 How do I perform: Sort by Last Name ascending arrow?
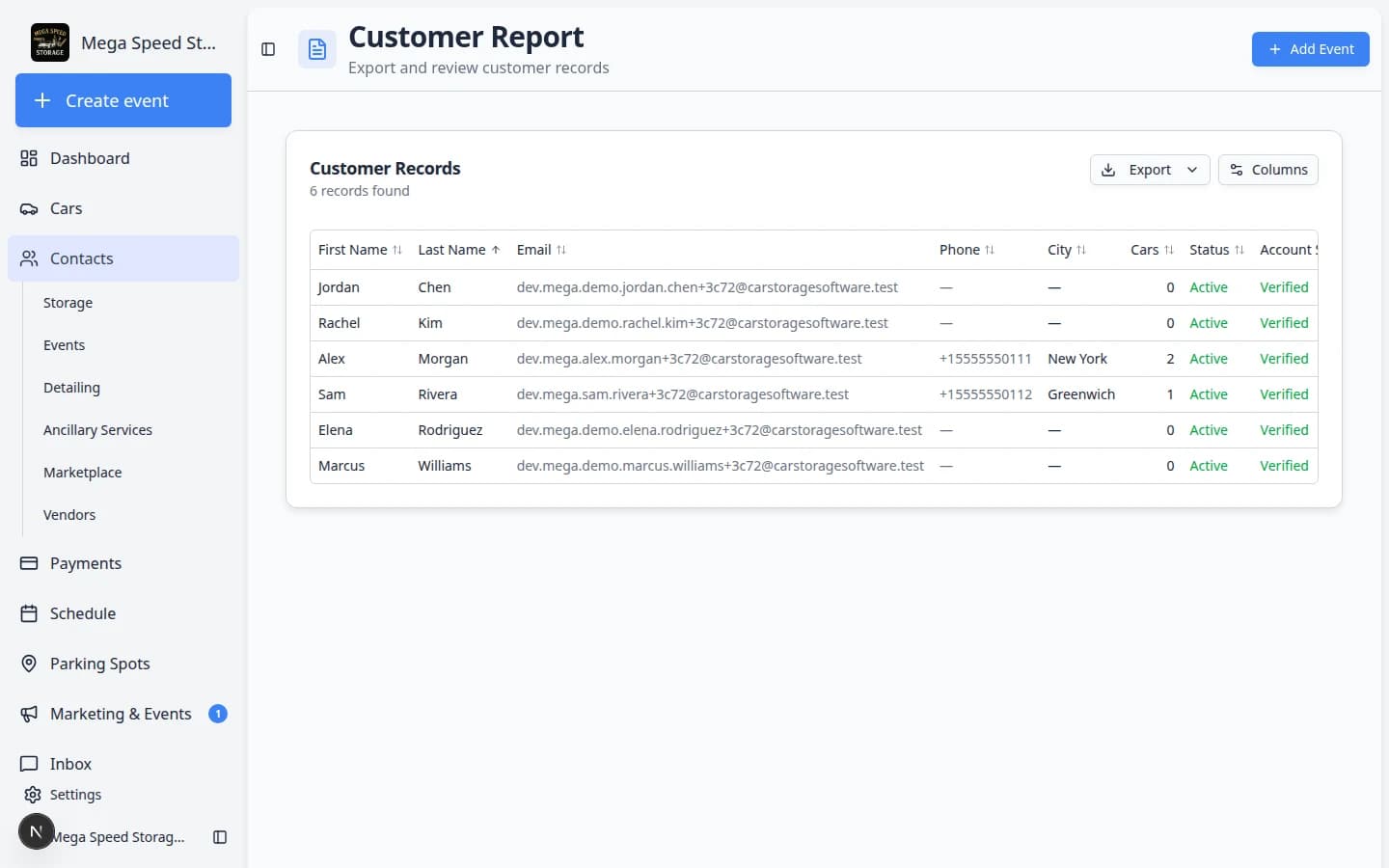pyautogui.click(x=496, y=250)
